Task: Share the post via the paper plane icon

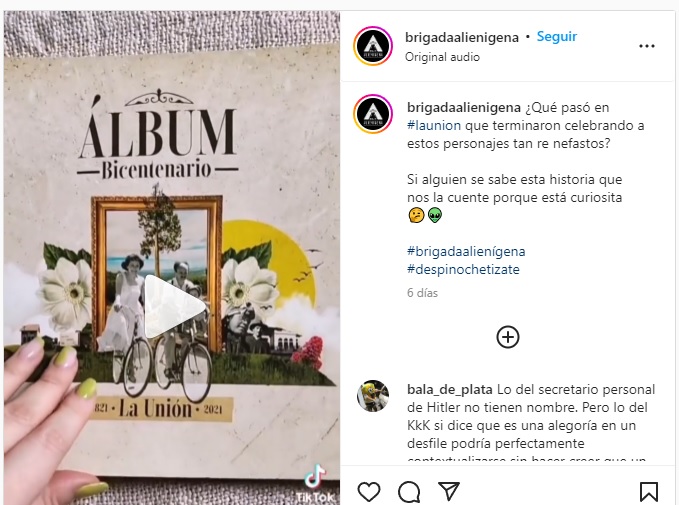Action: click(x=449, y=491)
